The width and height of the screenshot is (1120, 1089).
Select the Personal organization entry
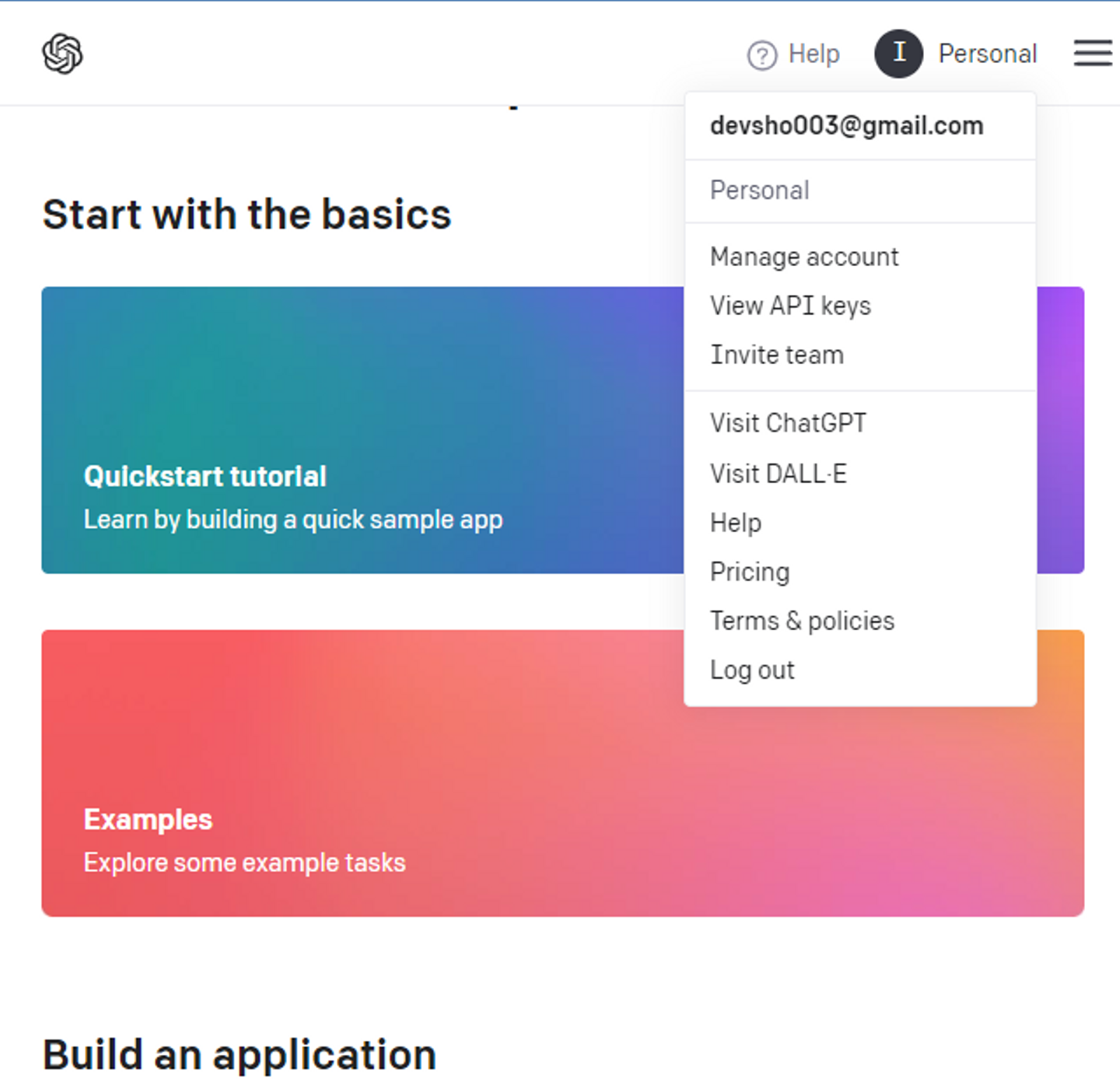tap(759, 191)
